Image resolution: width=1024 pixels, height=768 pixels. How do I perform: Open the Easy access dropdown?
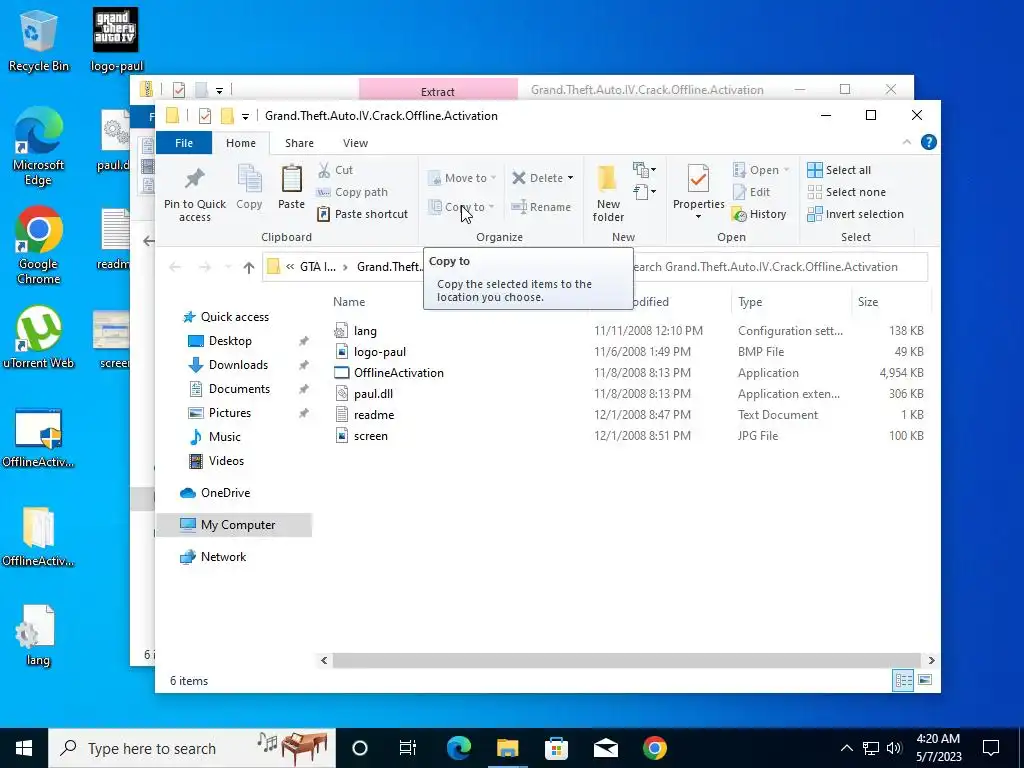[x=645, y=192]
